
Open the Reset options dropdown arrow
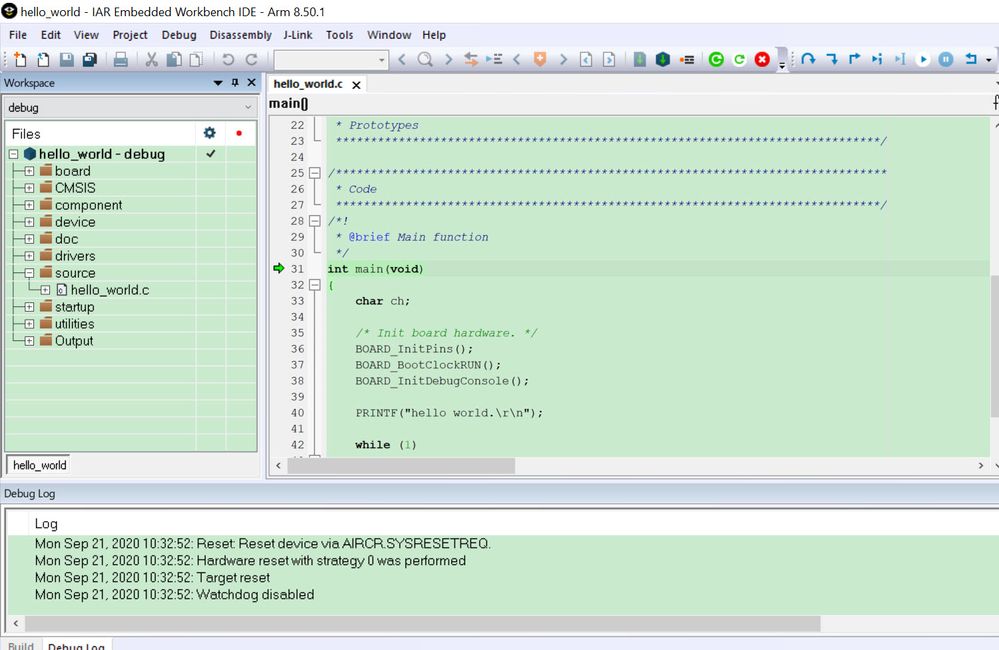(988, 60)
